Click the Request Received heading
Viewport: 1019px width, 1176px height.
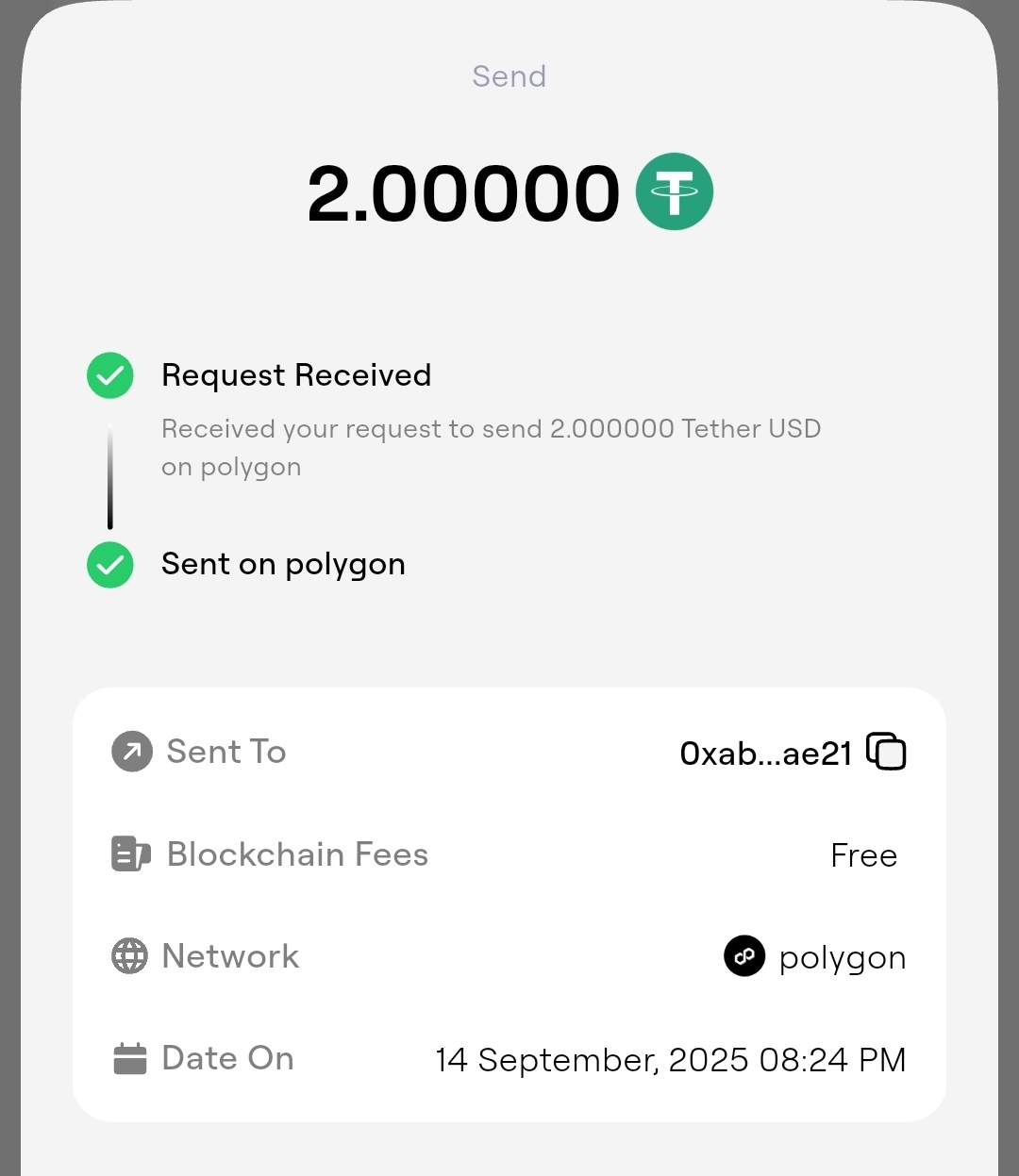point(296,374)
